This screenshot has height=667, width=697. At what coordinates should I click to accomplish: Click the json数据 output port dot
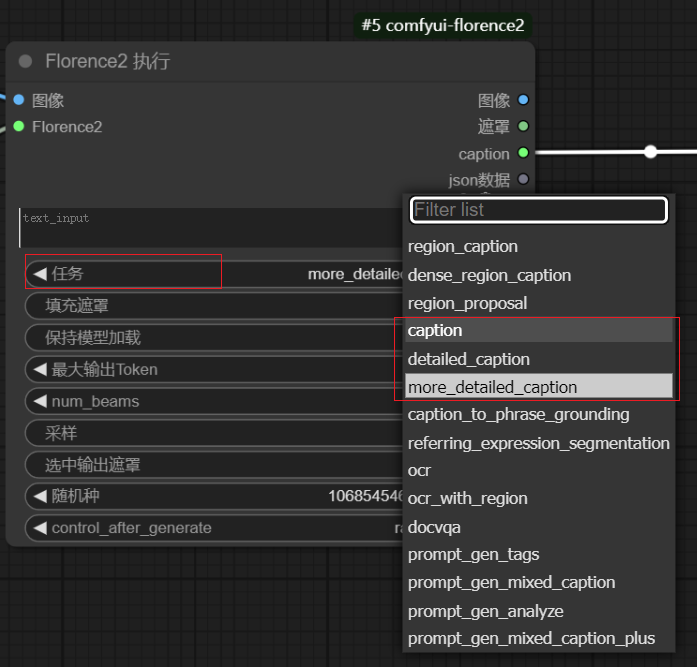pos(523,180)
